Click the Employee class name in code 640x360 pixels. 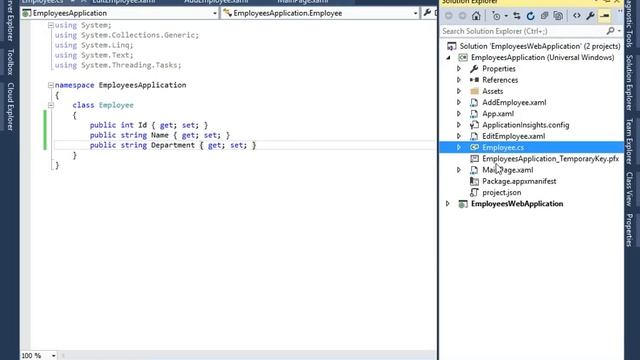(116, 105)
